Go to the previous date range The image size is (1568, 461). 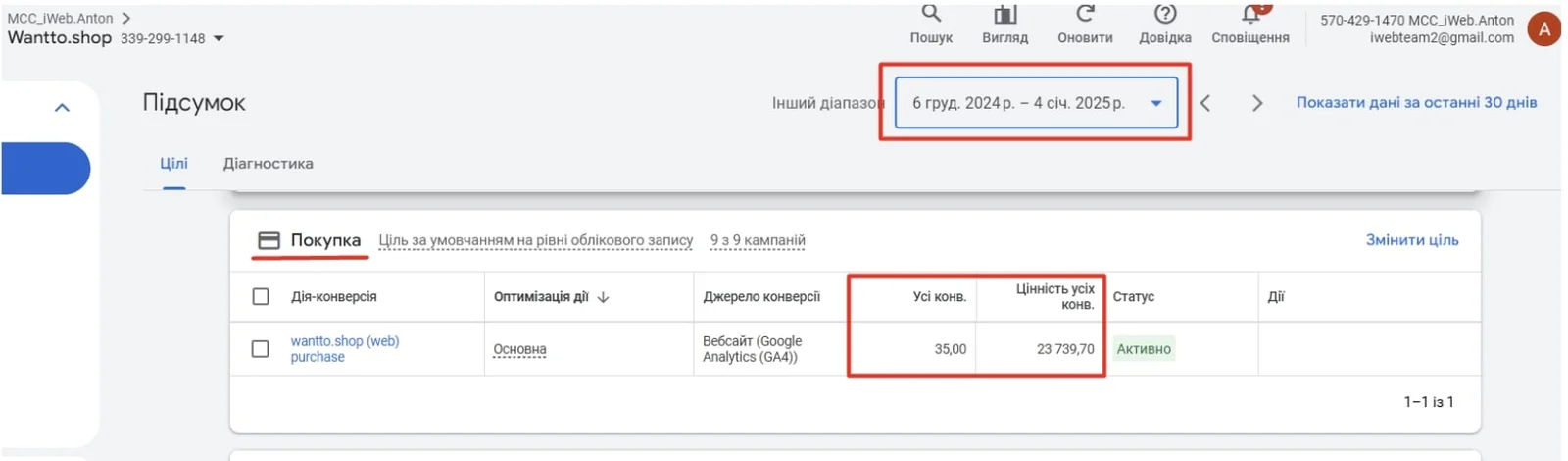pyautogui.click(x=1205, y=103)
